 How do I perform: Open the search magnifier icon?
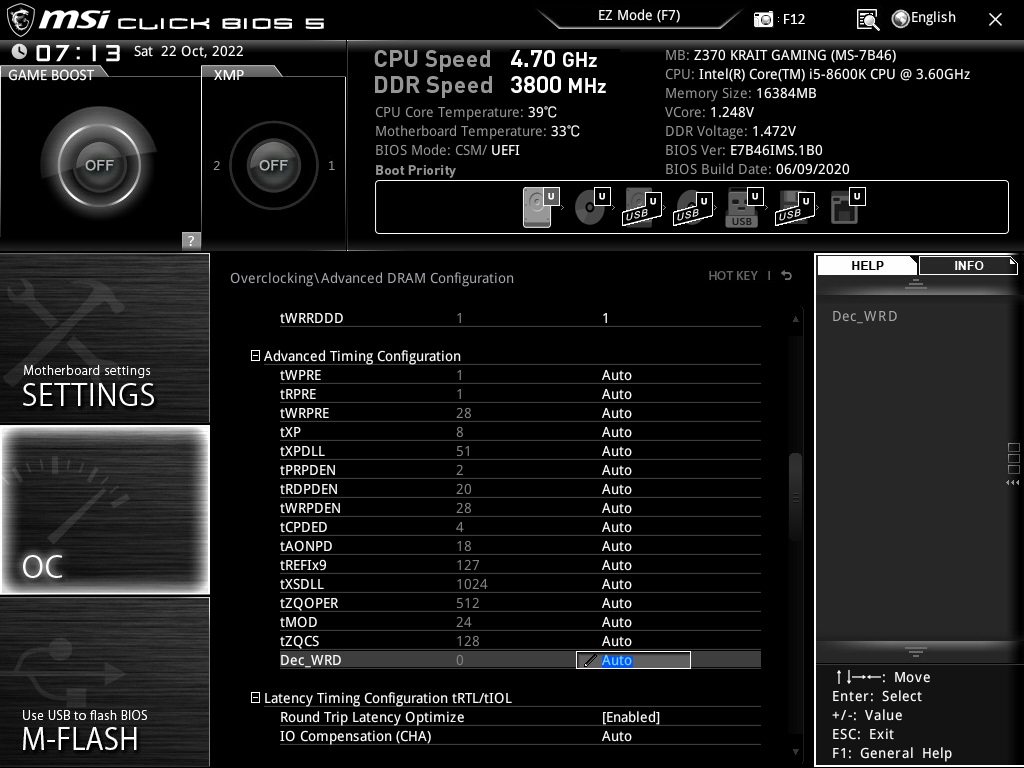point(867,20)
